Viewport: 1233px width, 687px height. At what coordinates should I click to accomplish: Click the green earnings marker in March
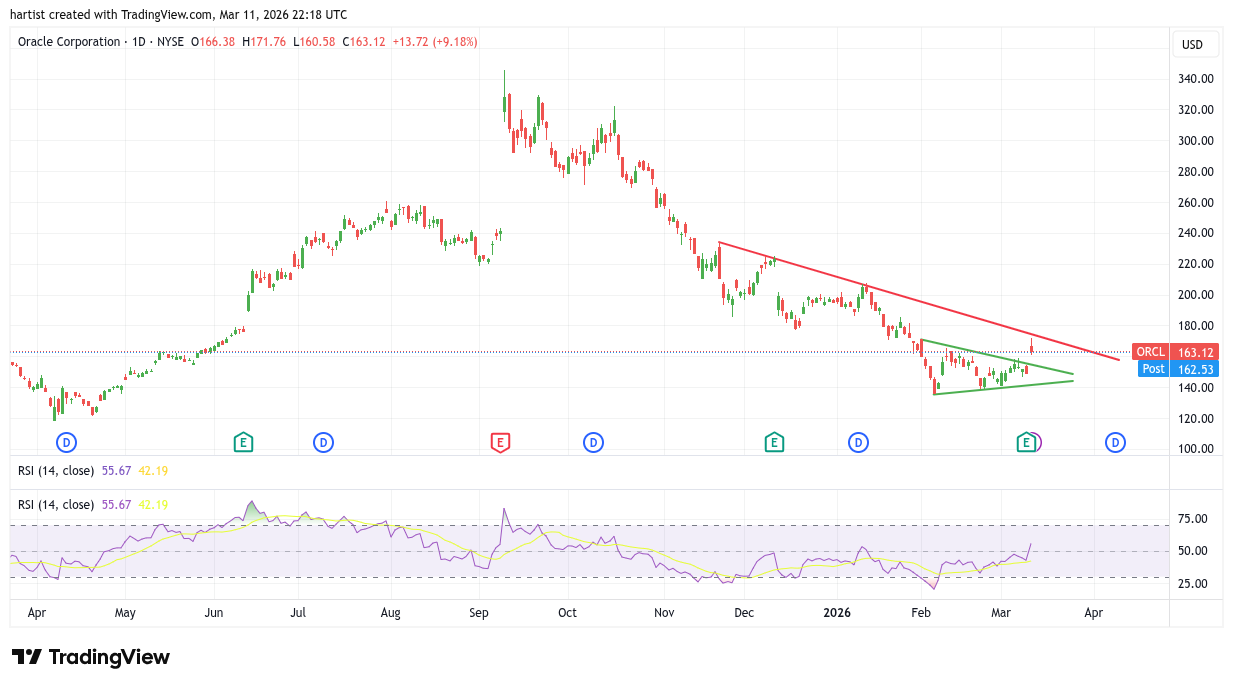[x=1025, y=442]
